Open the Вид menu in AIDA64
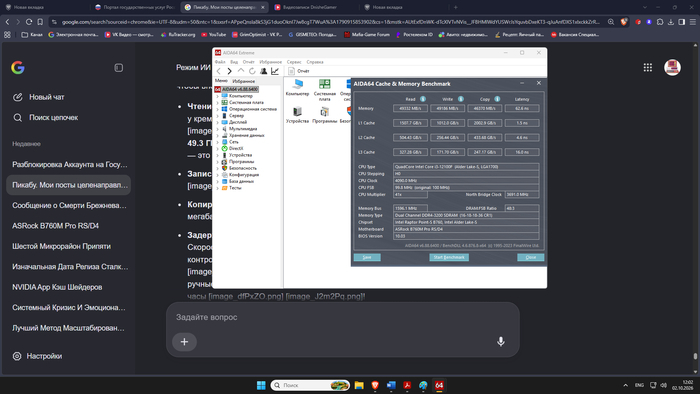This screenshot has height=394, width=700. click(234, 62)
